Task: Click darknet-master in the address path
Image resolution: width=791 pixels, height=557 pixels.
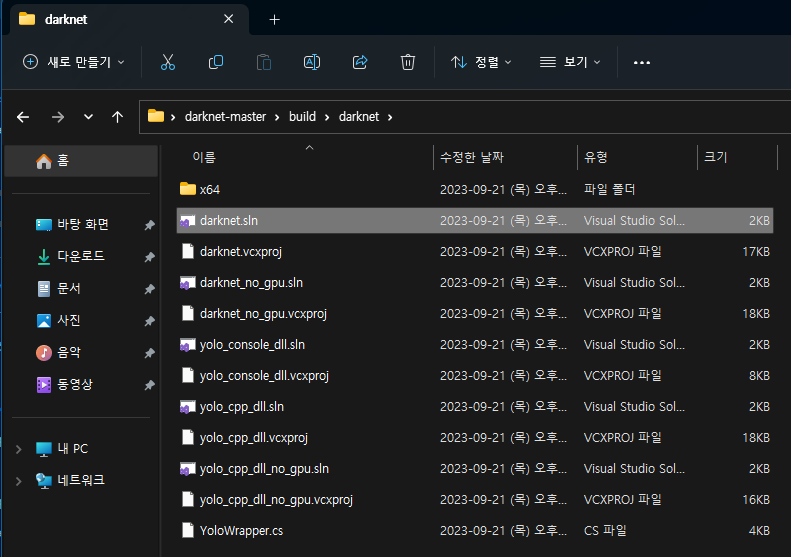Action: pyautogui.click(x=225, y=117)
